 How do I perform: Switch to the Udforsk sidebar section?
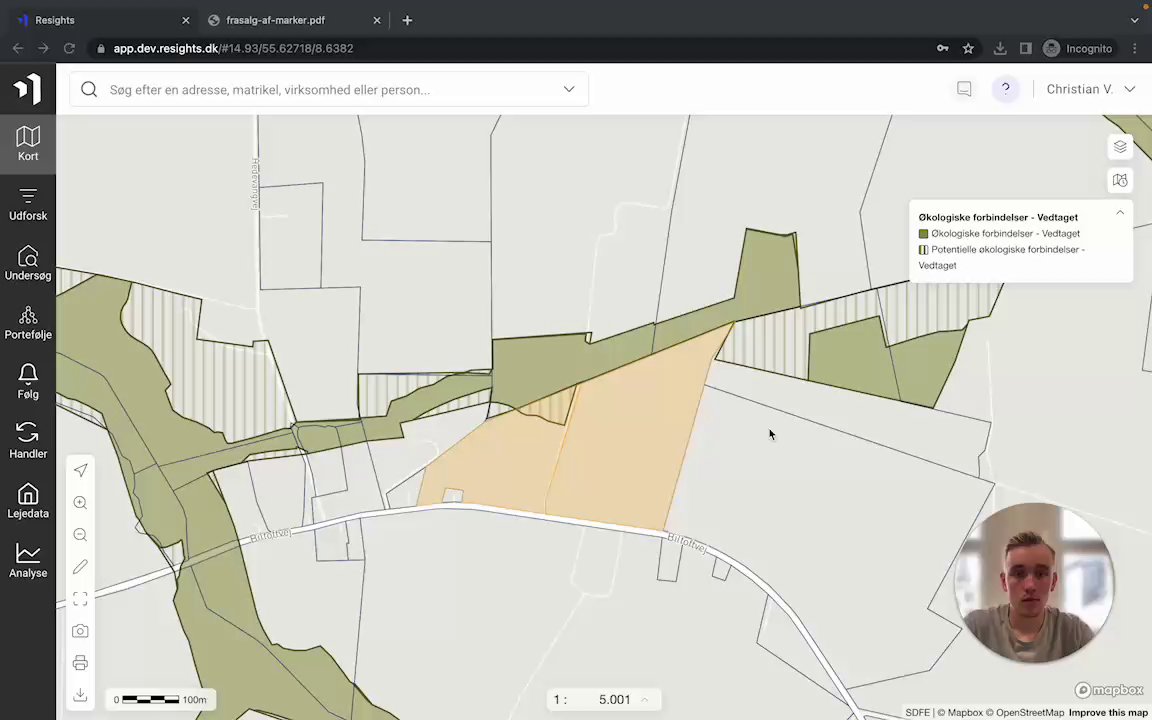point(28,204)
